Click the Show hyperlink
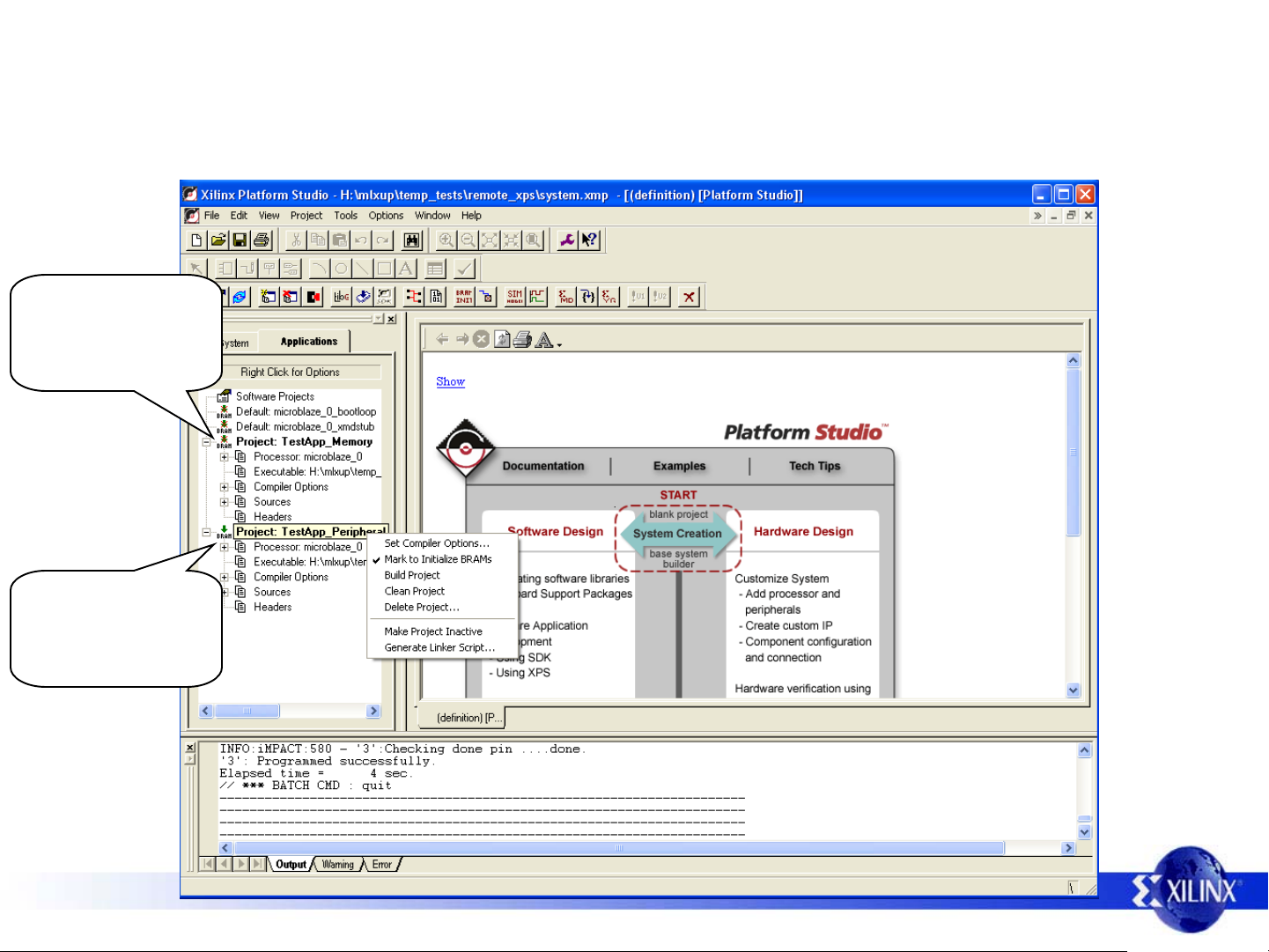The height and width of the screenshot is (952, 1269). [450, 382]
